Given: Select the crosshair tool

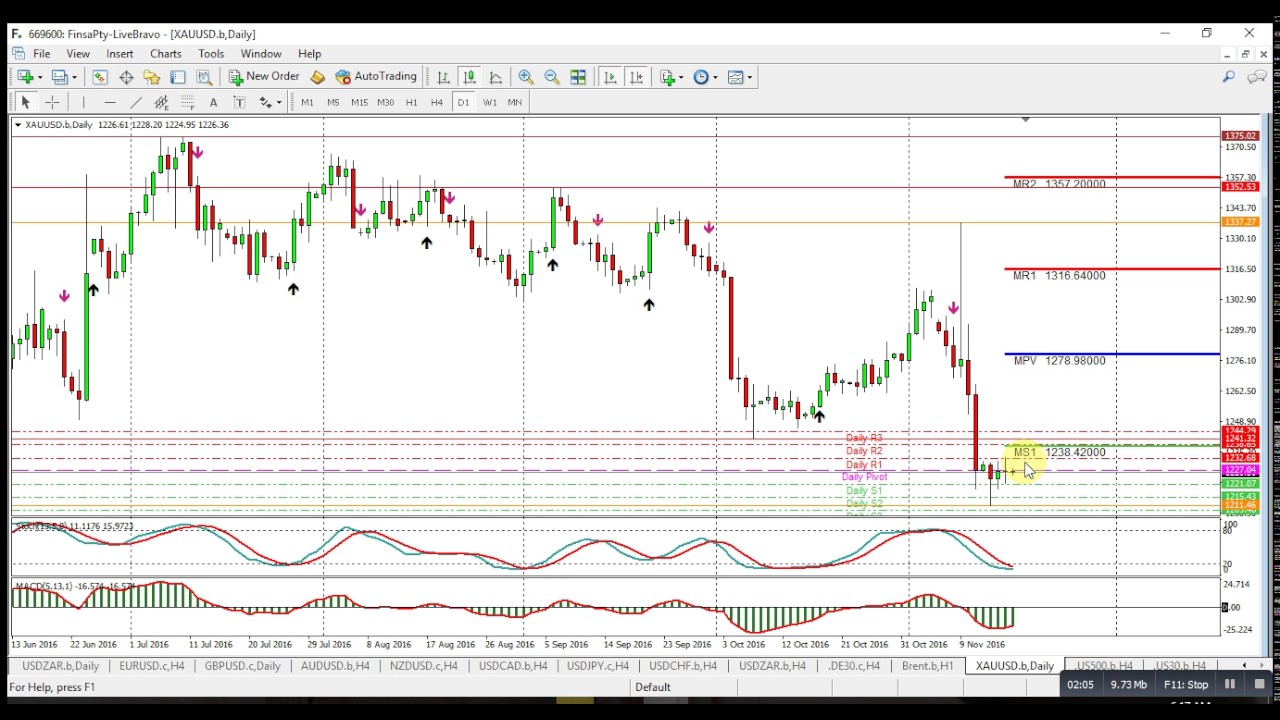Looking at the screenshot, I should point(52,102).
